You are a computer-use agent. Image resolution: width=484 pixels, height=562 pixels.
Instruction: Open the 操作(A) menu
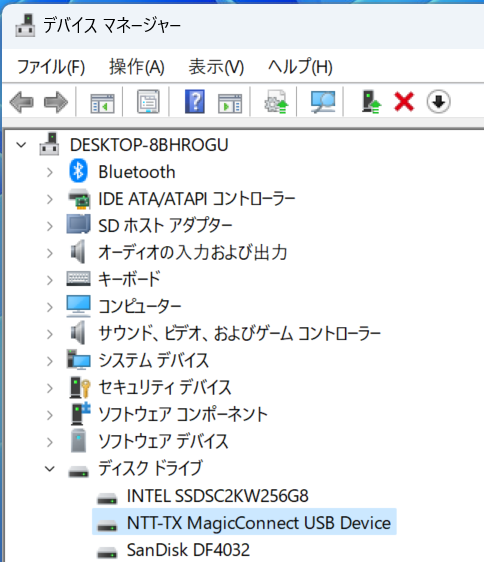pos(137,67)
